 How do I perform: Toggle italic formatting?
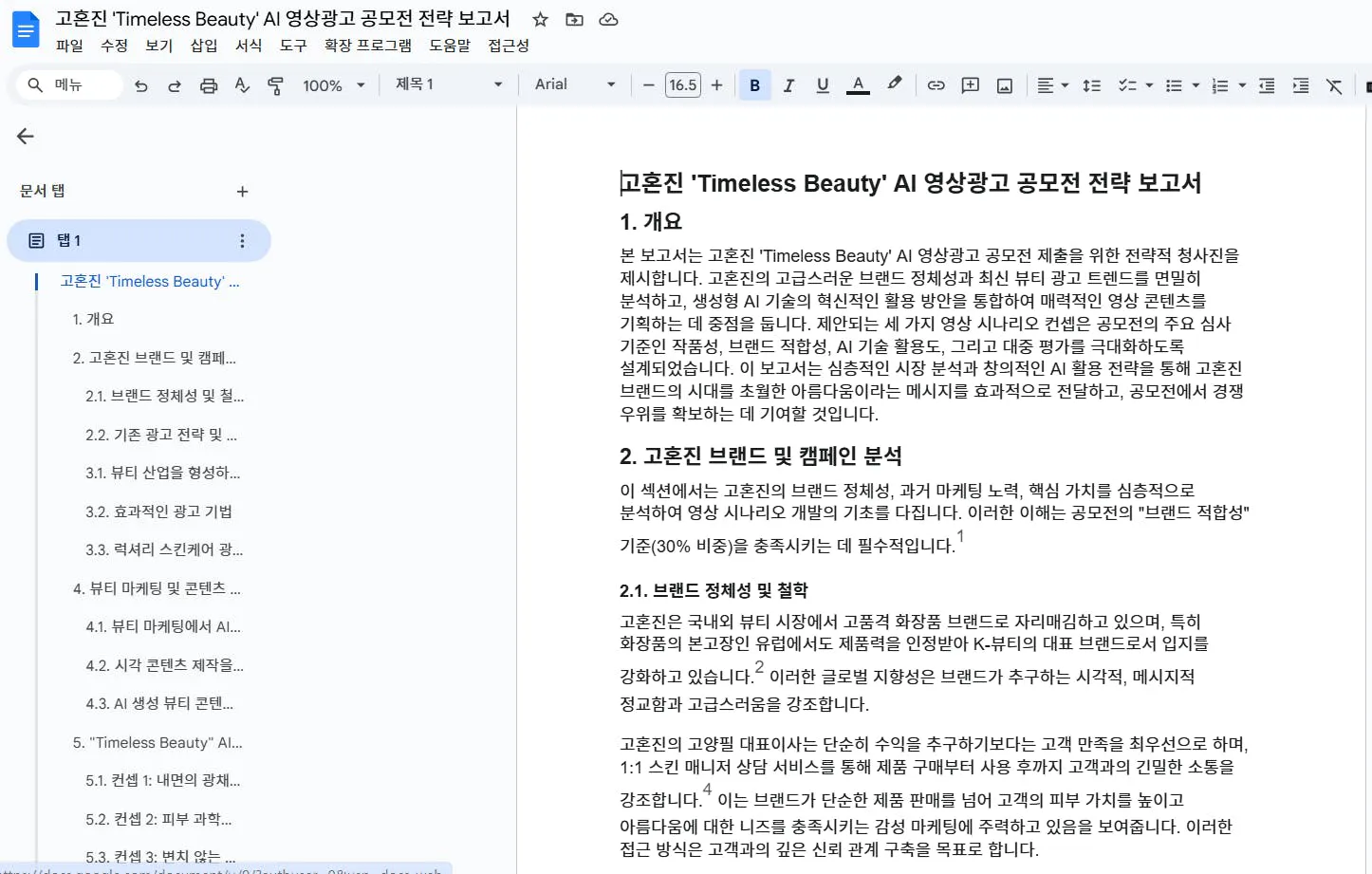point(788,84)
